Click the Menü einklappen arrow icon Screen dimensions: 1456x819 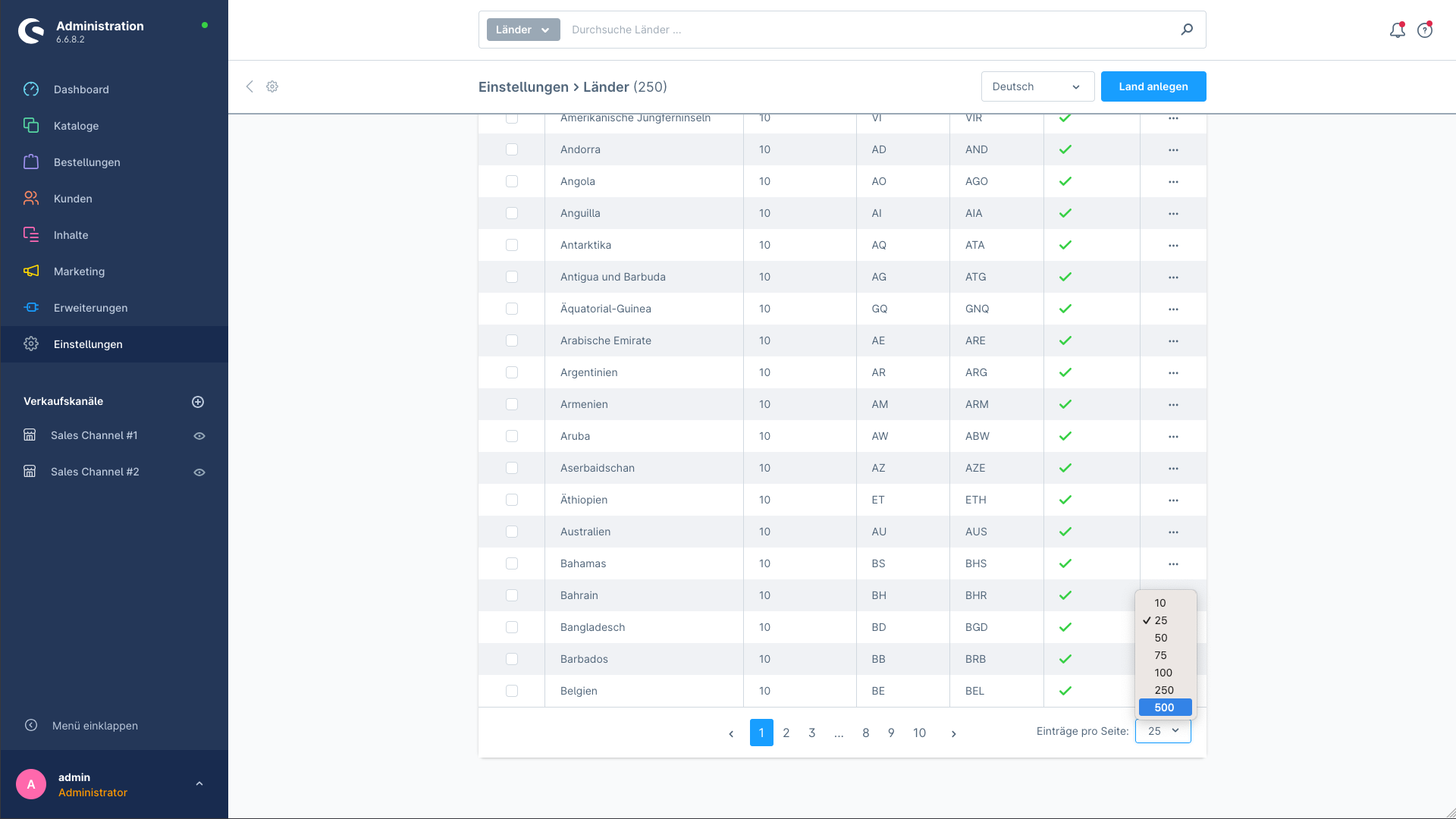click(31, 726)
